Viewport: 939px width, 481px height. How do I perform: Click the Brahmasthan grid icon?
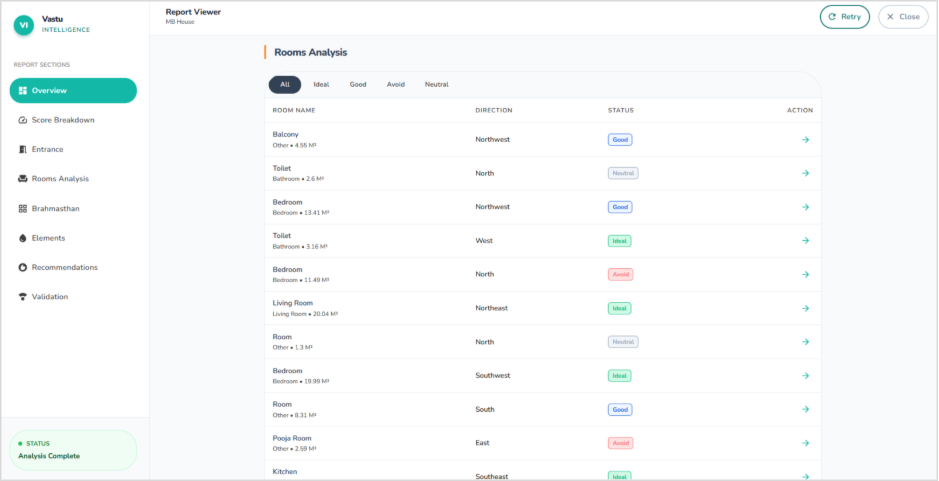[x=23, y=208]
